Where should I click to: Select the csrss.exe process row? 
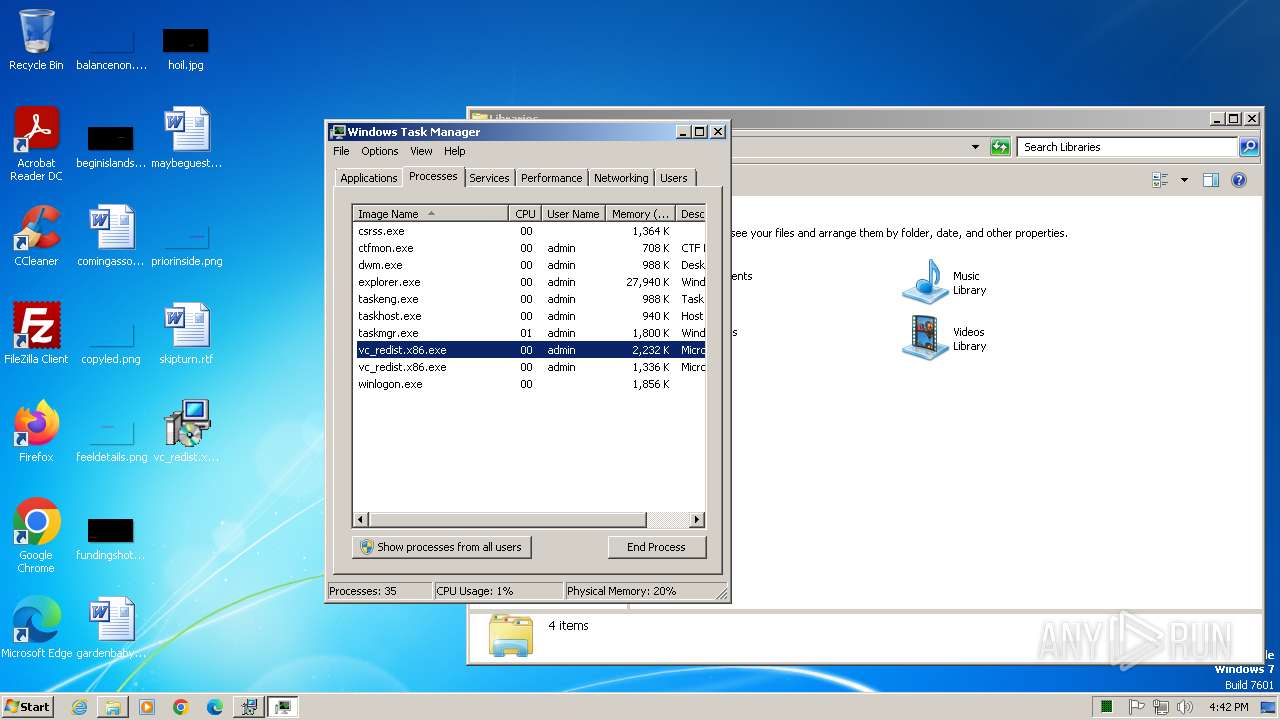point(530,231)
